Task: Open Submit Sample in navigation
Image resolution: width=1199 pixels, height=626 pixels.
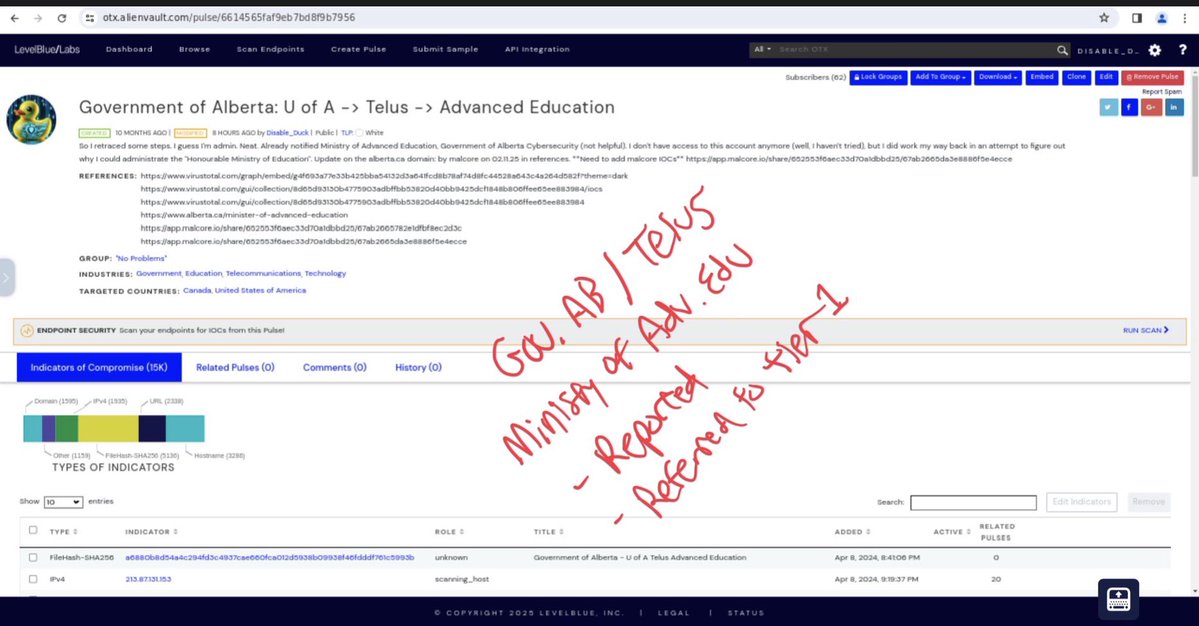Action: coord(445,50)
